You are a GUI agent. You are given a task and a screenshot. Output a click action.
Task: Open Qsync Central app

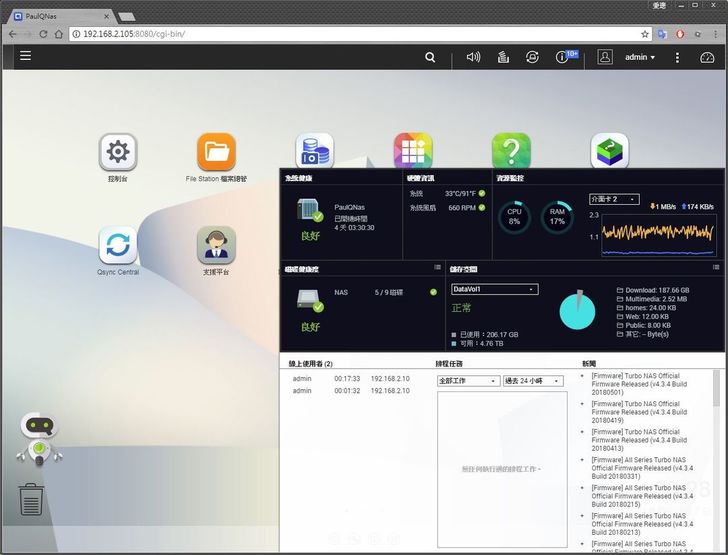pyautogui.click(x=118, y=245)
